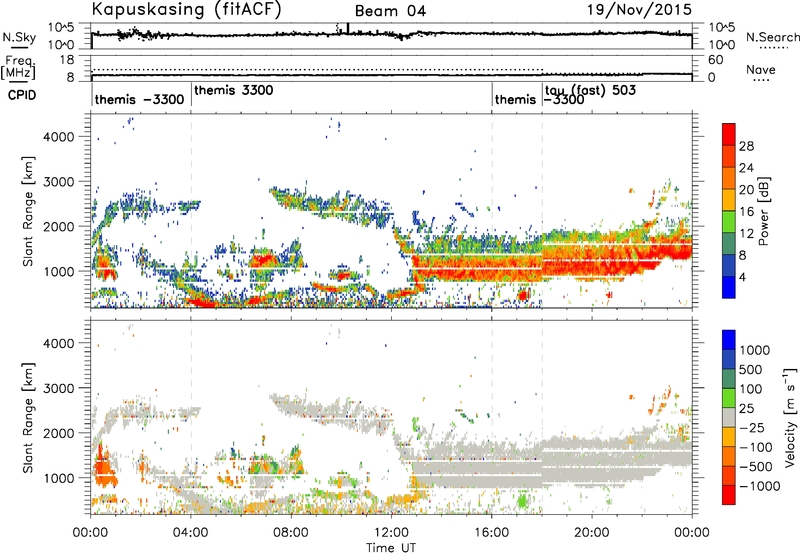Click the first 'themis -3300' label
800x554 pixels.
(139, 99)
